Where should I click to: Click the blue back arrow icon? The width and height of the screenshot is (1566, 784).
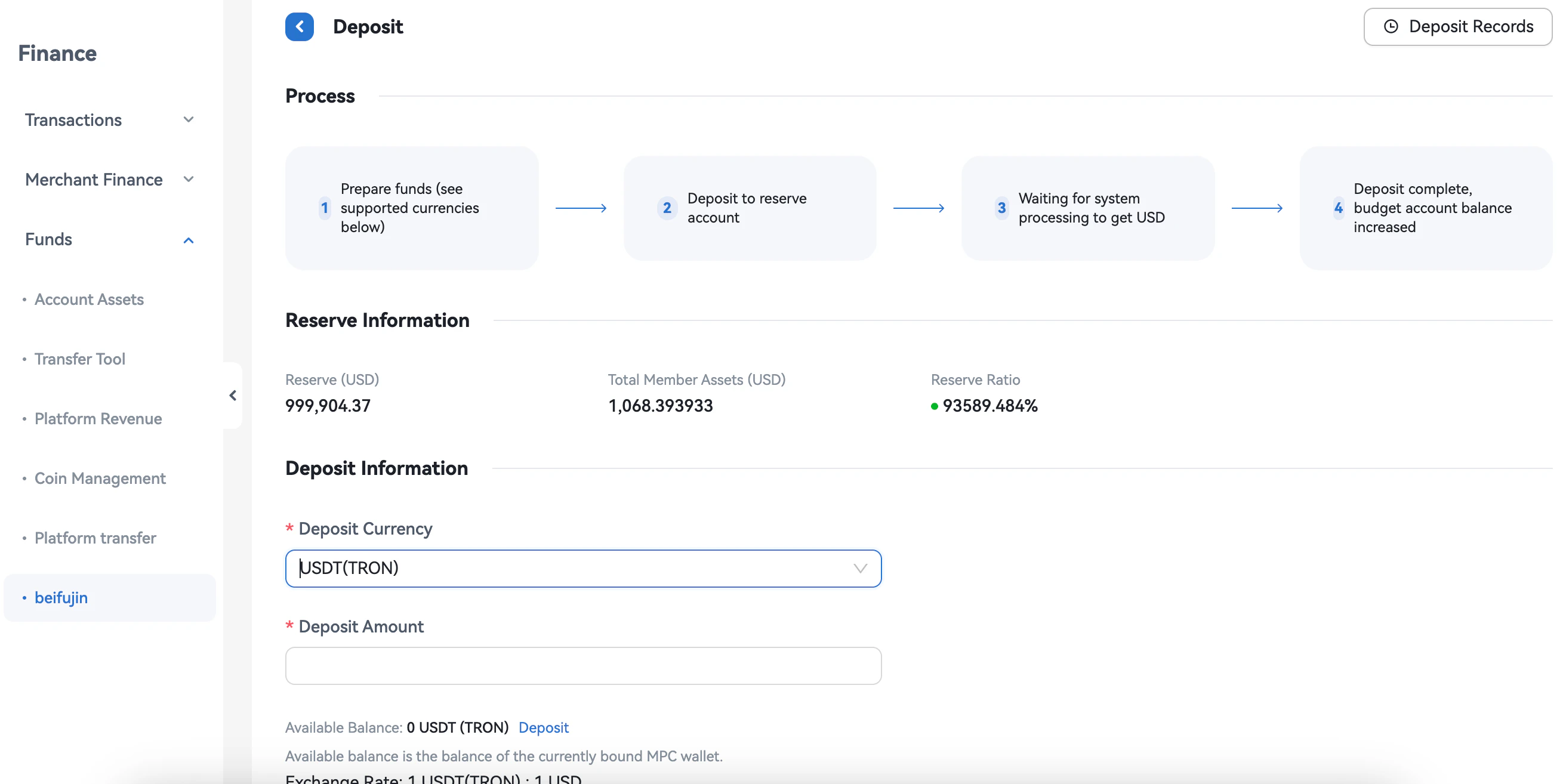299,27
